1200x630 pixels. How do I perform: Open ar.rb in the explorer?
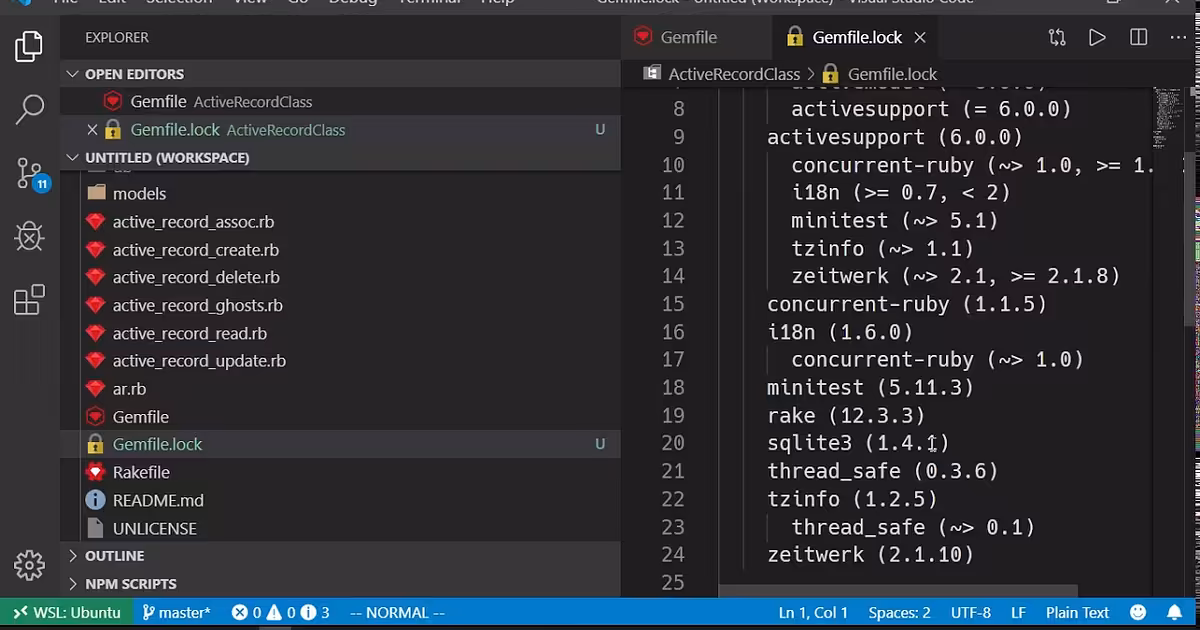pyautogui.click(x=129, y=389)
